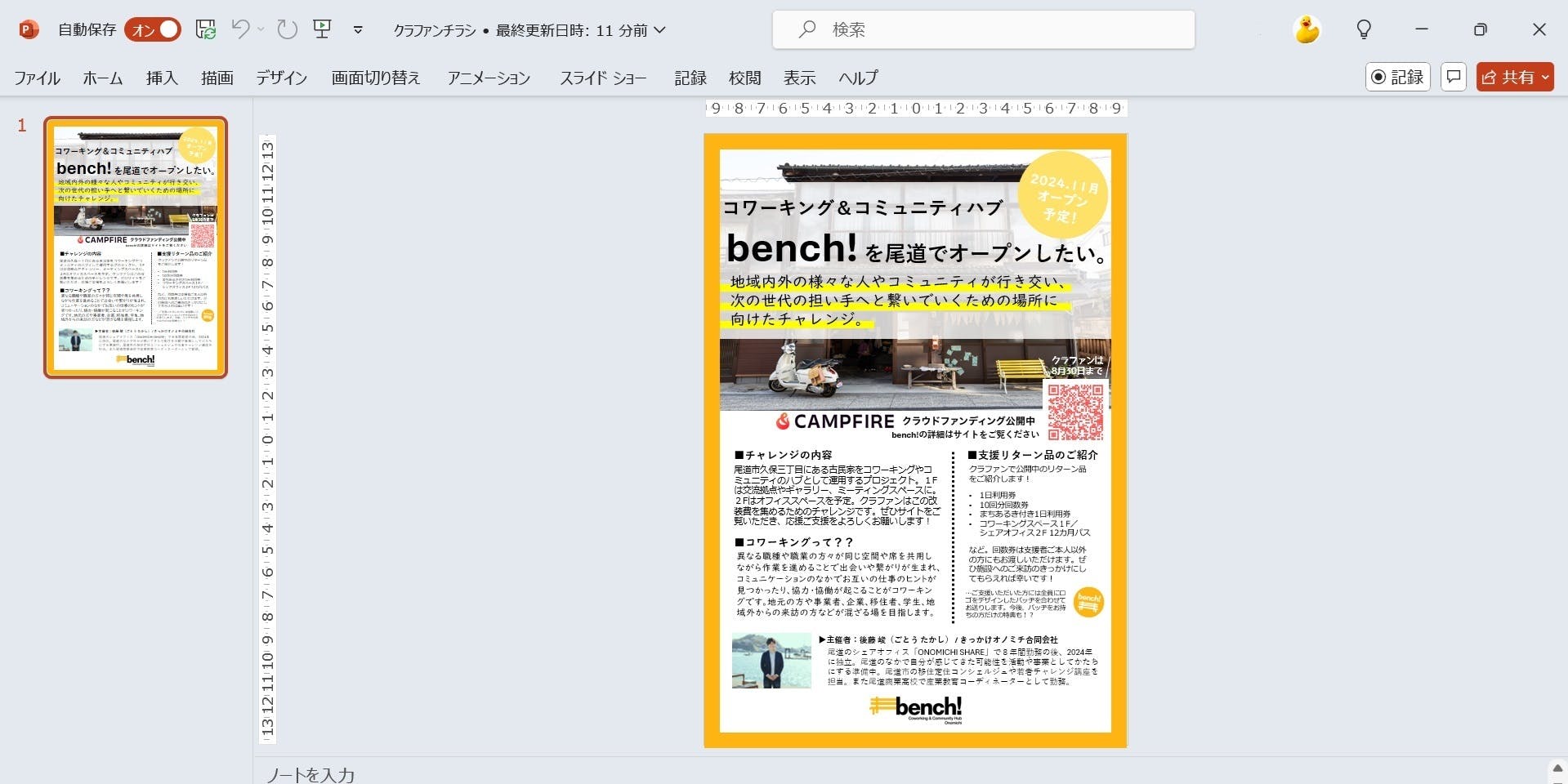1568x784 pixels.
Task: Expand the file name and save-status dropdown
Action: point(529,30)
